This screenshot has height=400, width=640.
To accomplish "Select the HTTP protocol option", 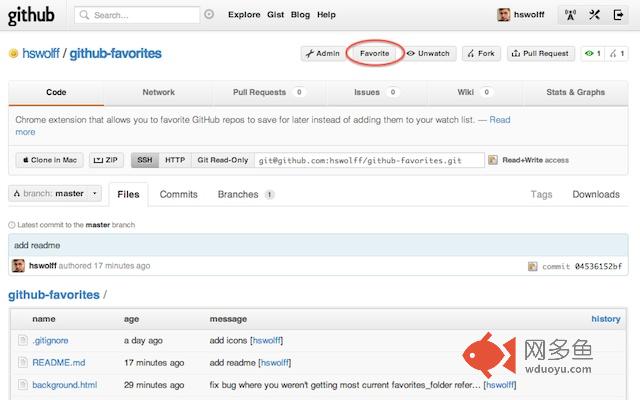I will [175, 160].
